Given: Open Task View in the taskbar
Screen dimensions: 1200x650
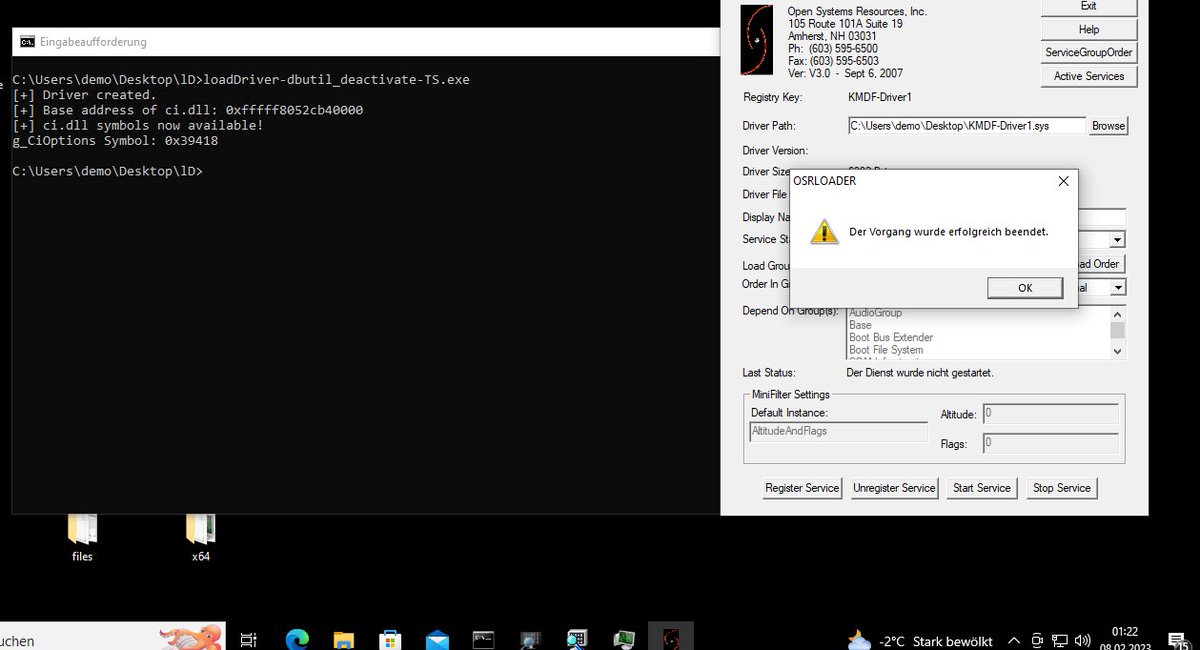Looking at the screenshot, I should coord(249,639).
